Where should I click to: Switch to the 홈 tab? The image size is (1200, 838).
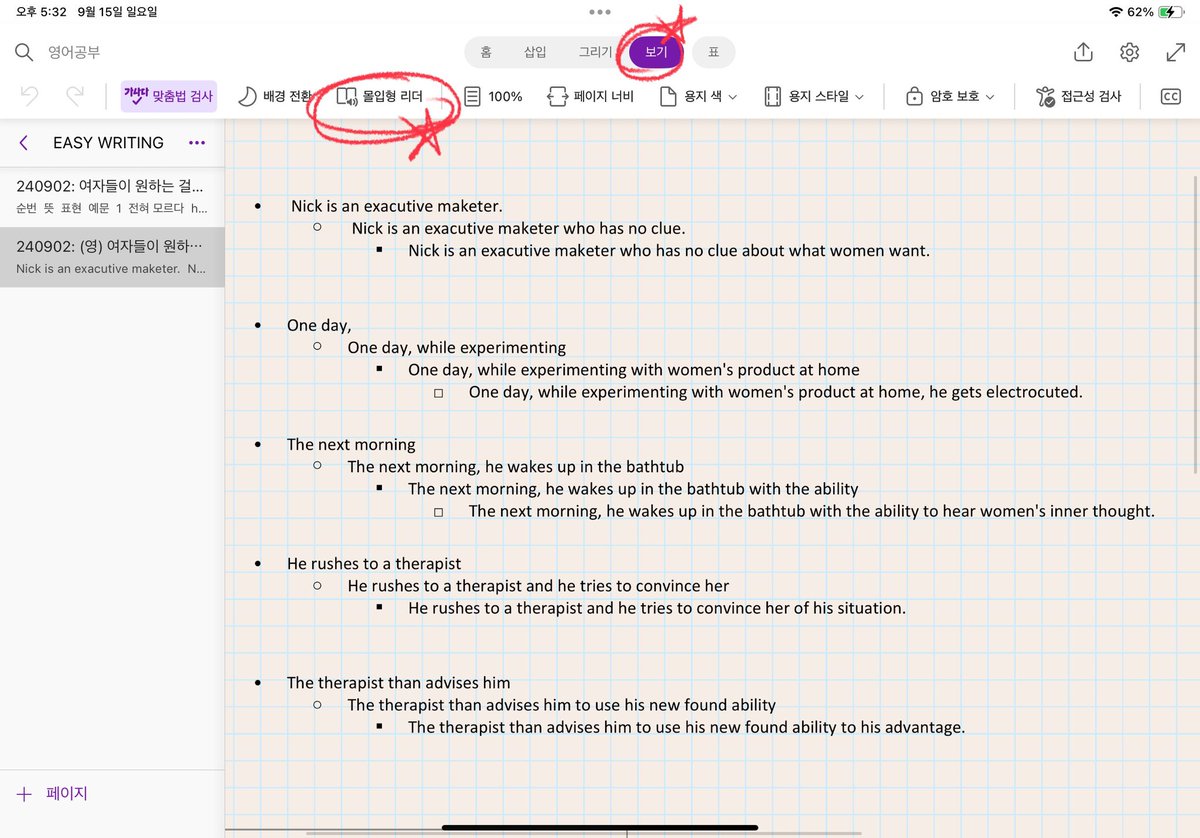[485, 52]
